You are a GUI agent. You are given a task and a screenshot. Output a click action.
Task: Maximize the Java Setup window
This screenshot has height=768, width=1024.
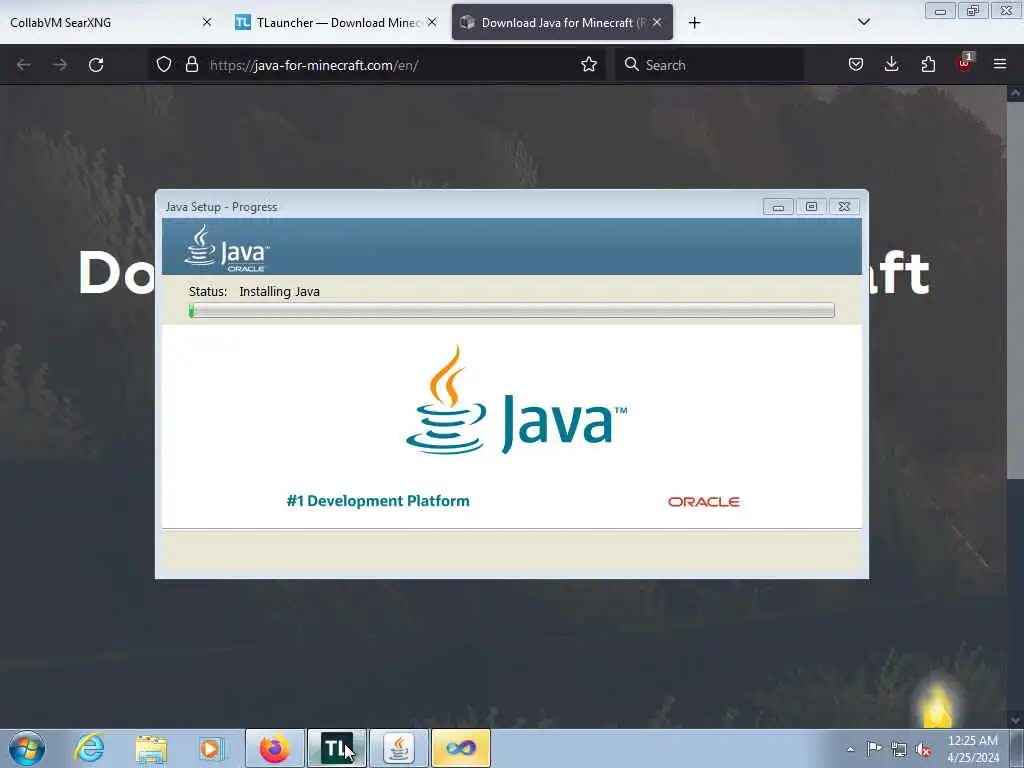pos(811,207)
